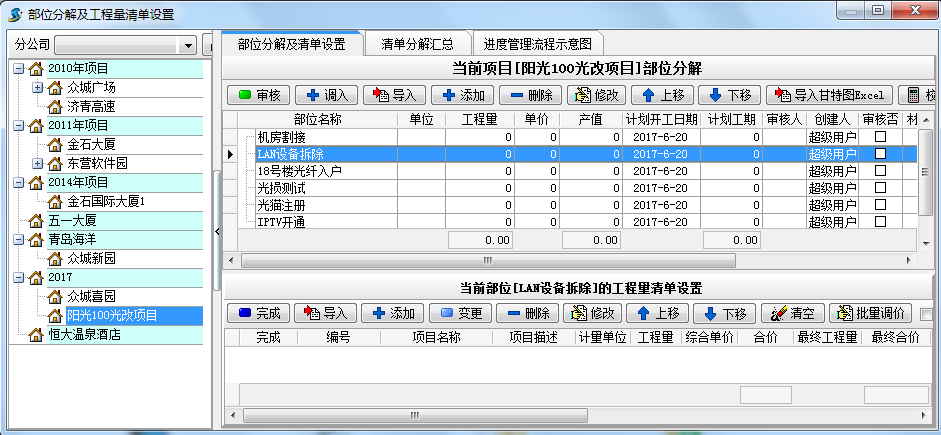Open the 分公司 dropdown list

(x=187, y=46)
